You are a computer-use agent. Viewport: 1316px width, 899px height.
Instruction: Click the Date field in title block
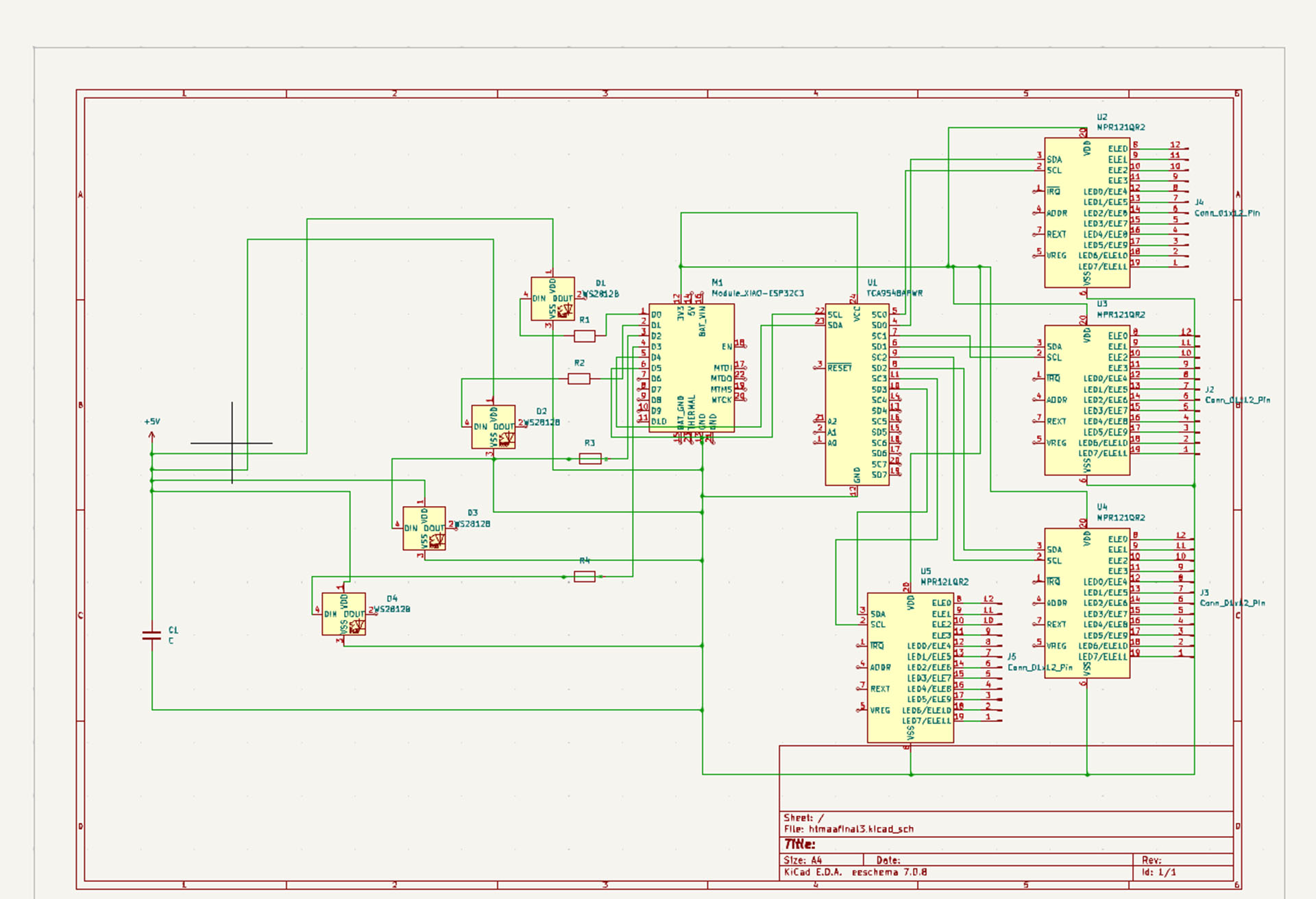[x=888, y=860]
